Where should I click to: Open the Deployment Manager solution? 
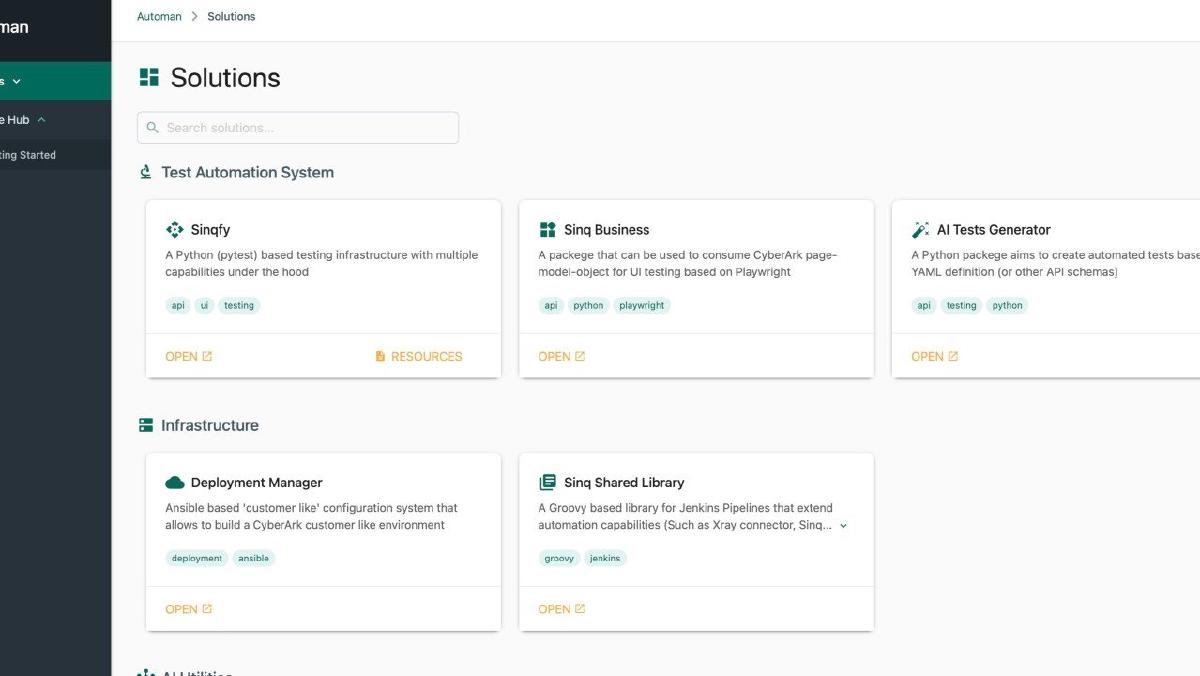[189, 609]
